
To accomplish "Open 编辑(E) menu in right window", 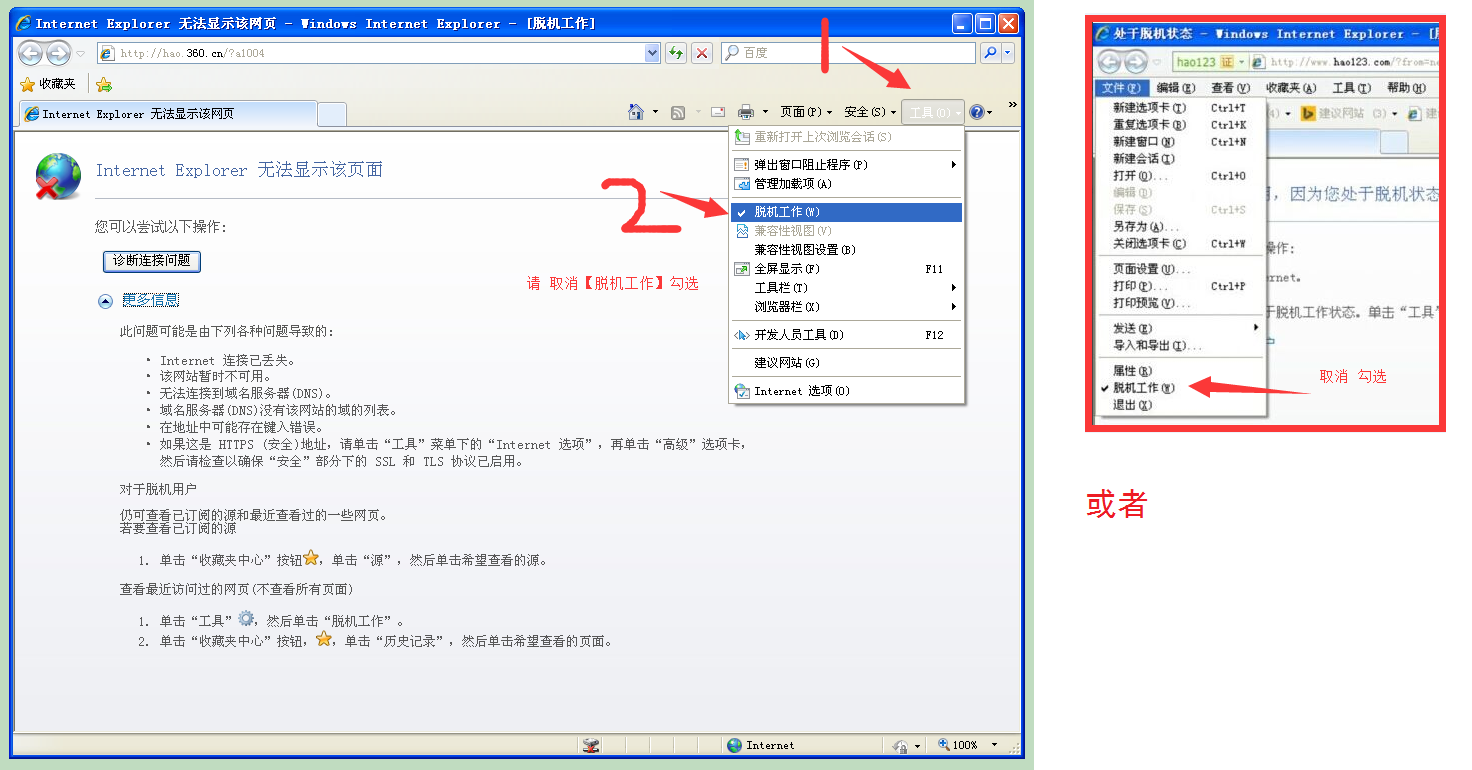I will click(1176, 88).
